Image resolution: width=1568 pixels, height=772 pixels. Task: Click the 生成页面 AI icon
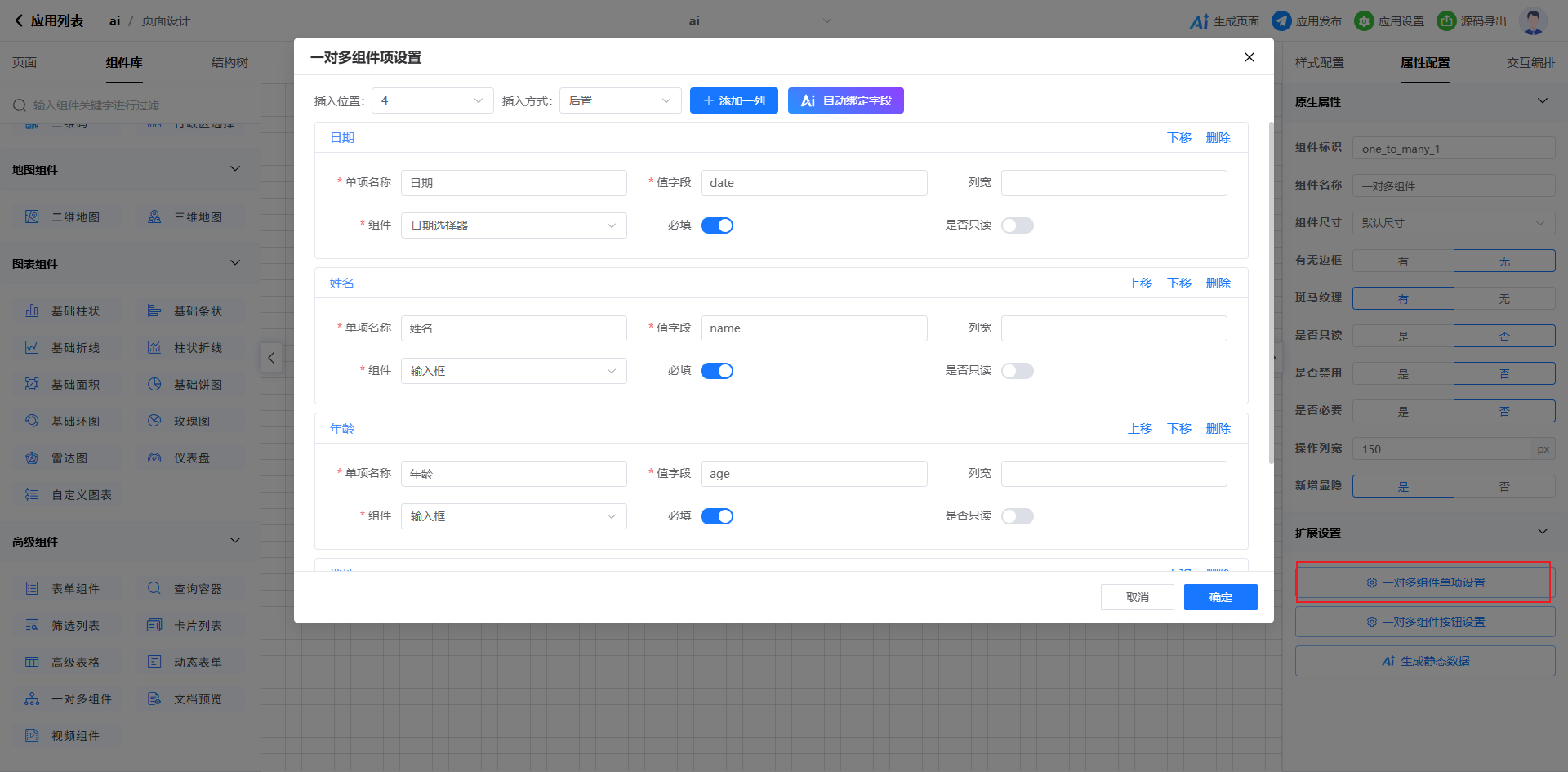click(x=1199, y=21)
